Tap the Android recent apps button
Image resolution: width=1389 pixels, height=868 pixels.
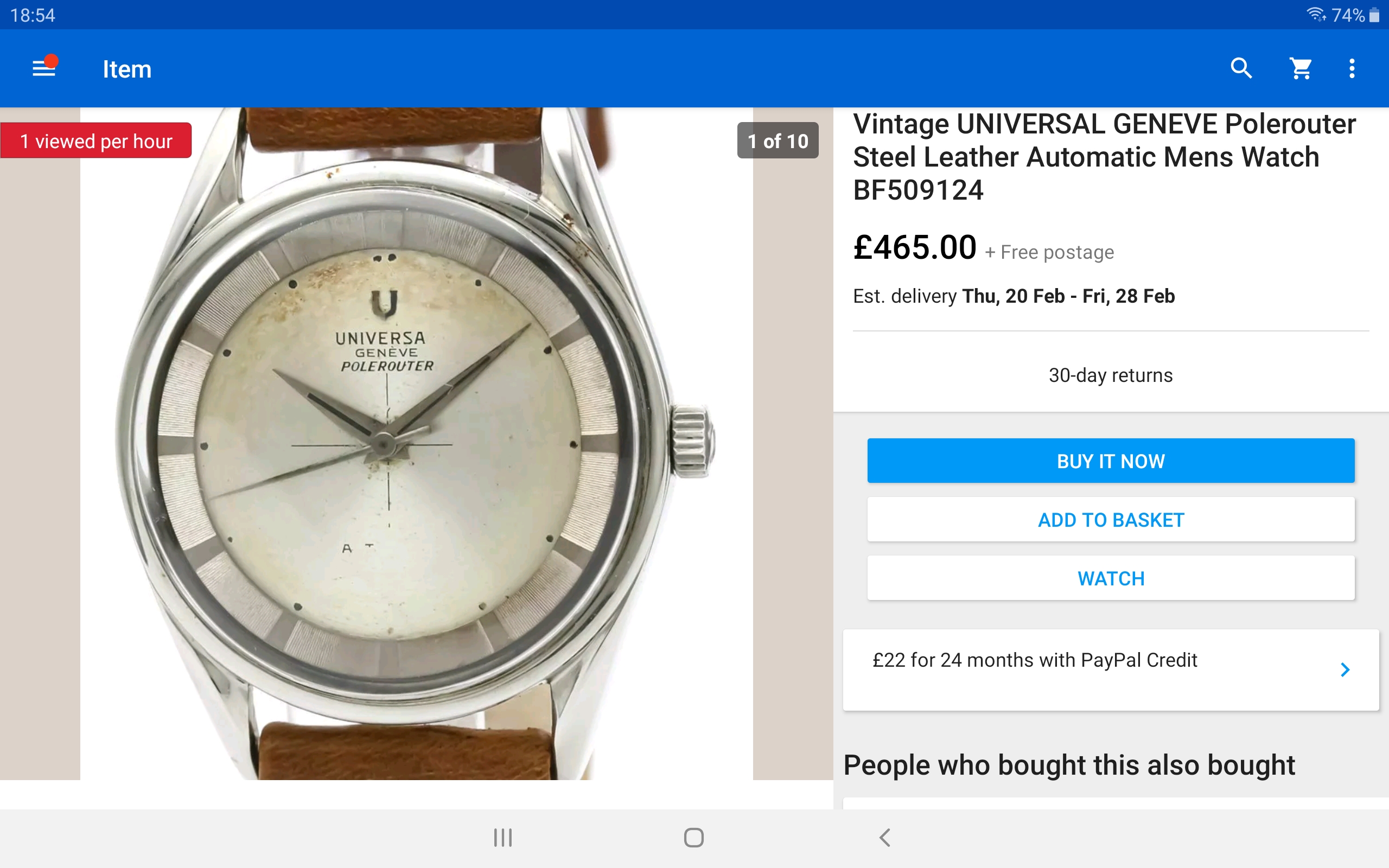(503, 838)
